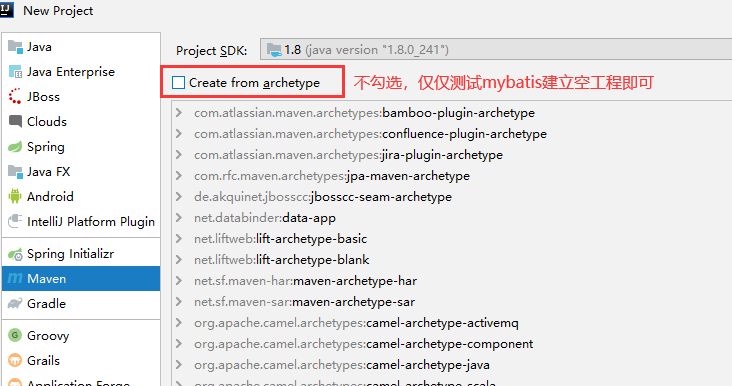Click the Java project type icon
Image resolution: width=732 pixels, height=386 pixels.
click(15, 47)
